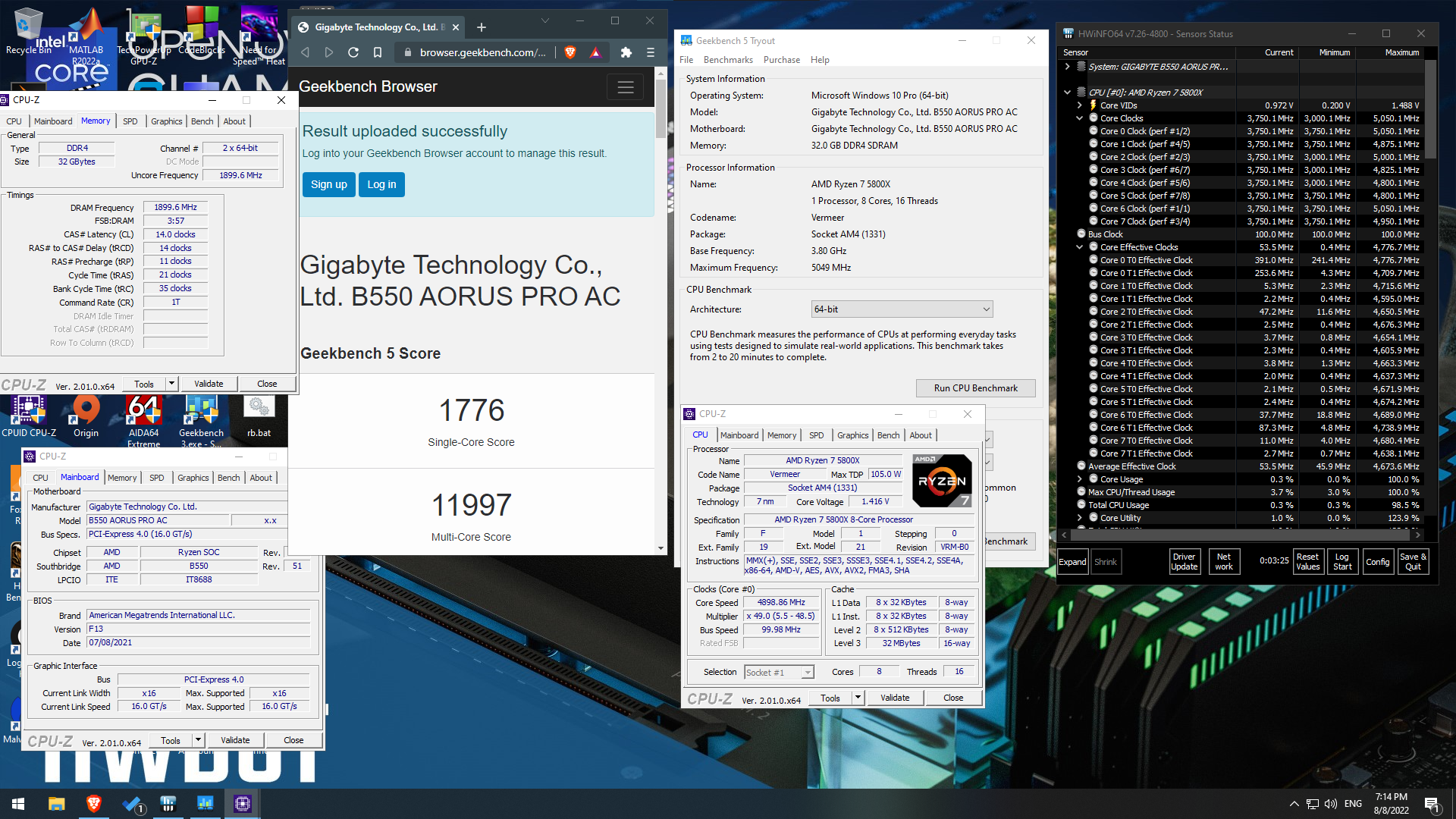This screenshot has height=819, width=1456.
Task: Click Driver Update in HWiNFO
Action: pyautogui.click(x=1184, y=562)
